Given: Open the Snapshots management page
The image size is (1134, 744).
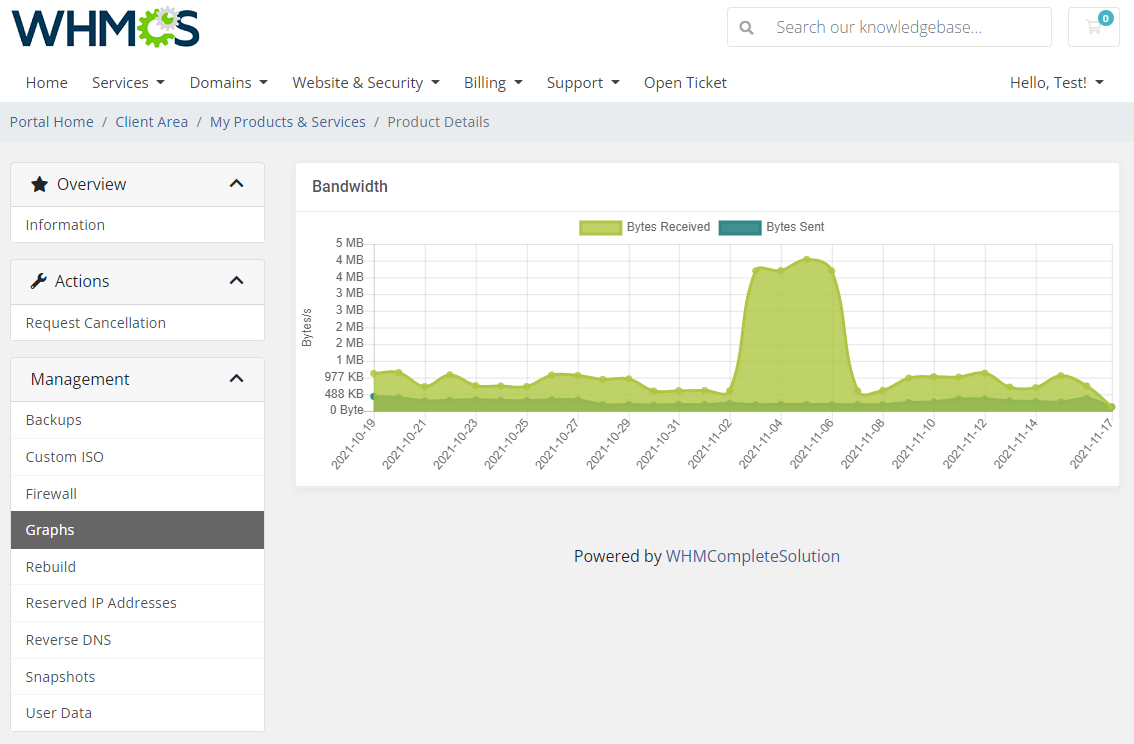Looking at the screenshot, I should point(60,676).
